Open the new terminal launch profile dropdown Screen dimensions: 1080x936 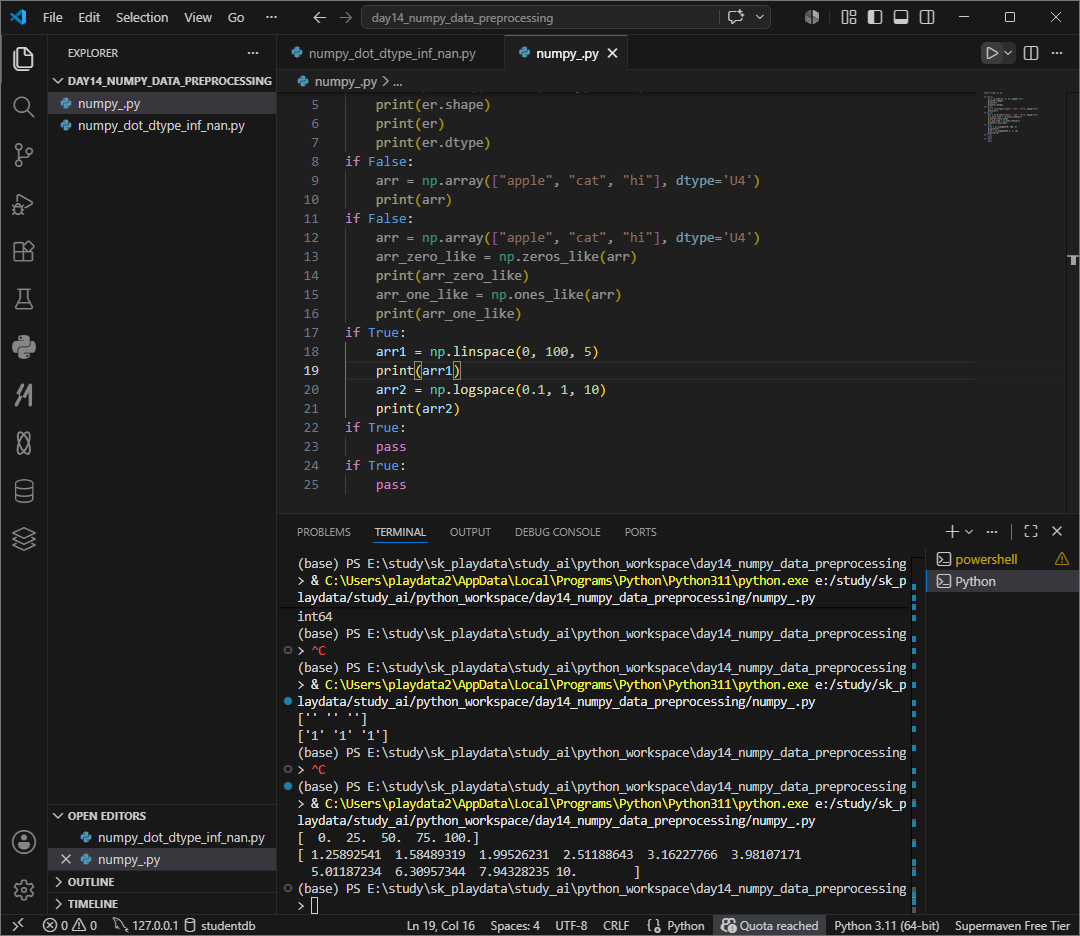pyautogui.click(x=969, y=531)
